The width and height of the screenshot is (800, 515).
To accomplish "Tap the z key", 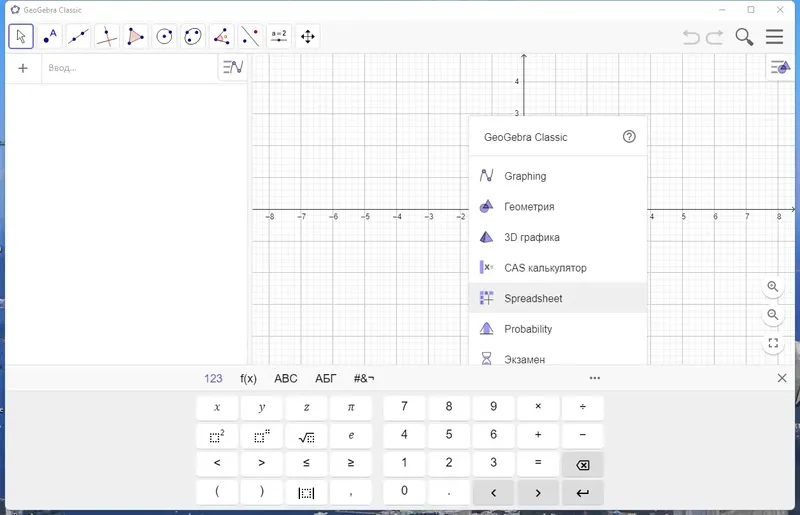I will tap(306, 407).
